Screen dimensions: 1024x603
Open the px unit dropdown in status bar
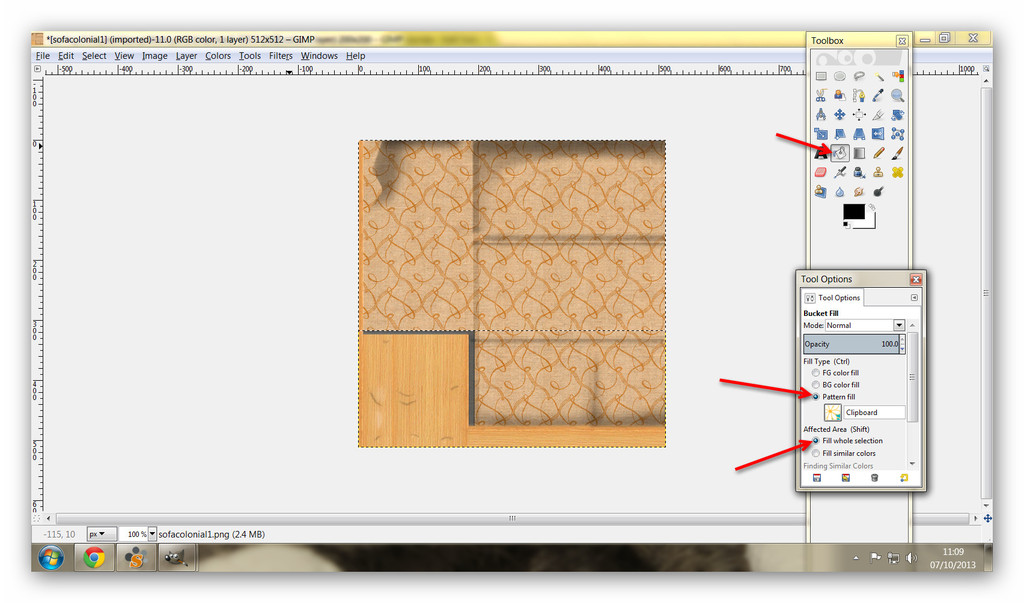(x=101, y=534)
